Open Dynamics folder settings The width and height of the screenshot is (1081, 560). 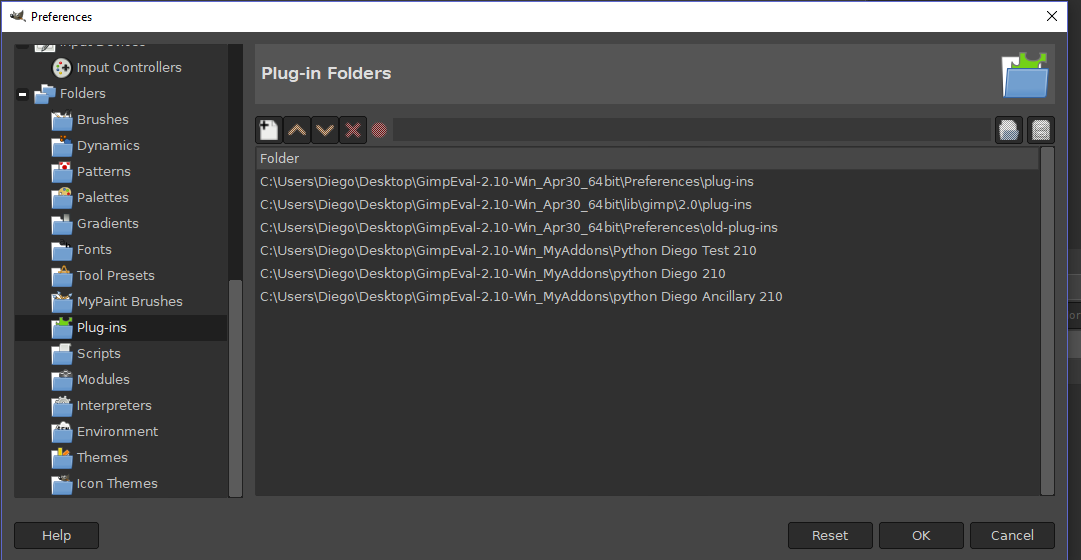[108, 146]
